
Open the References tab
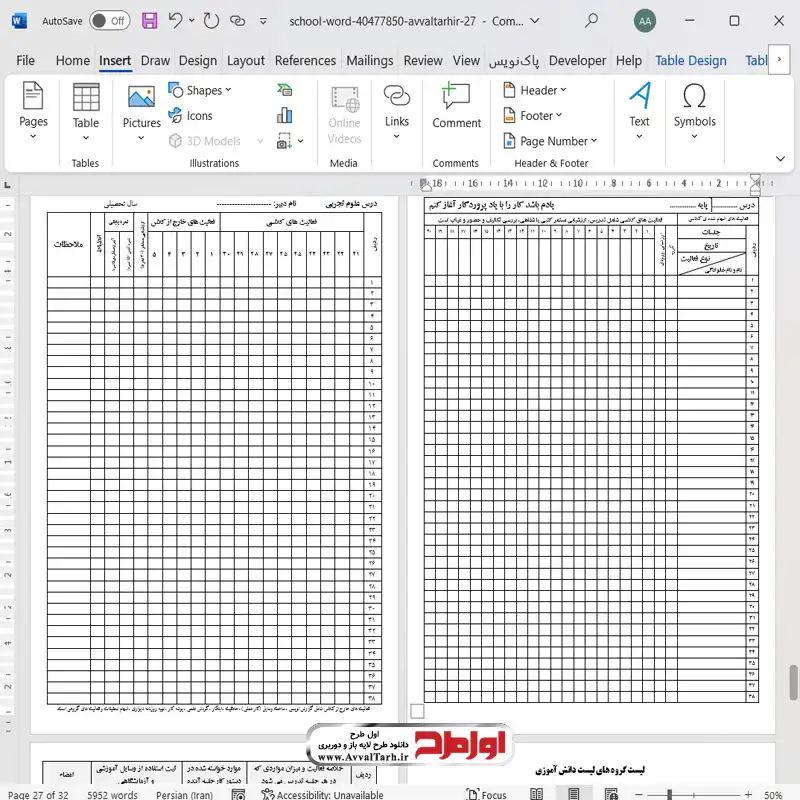click(x=305, y=61)
